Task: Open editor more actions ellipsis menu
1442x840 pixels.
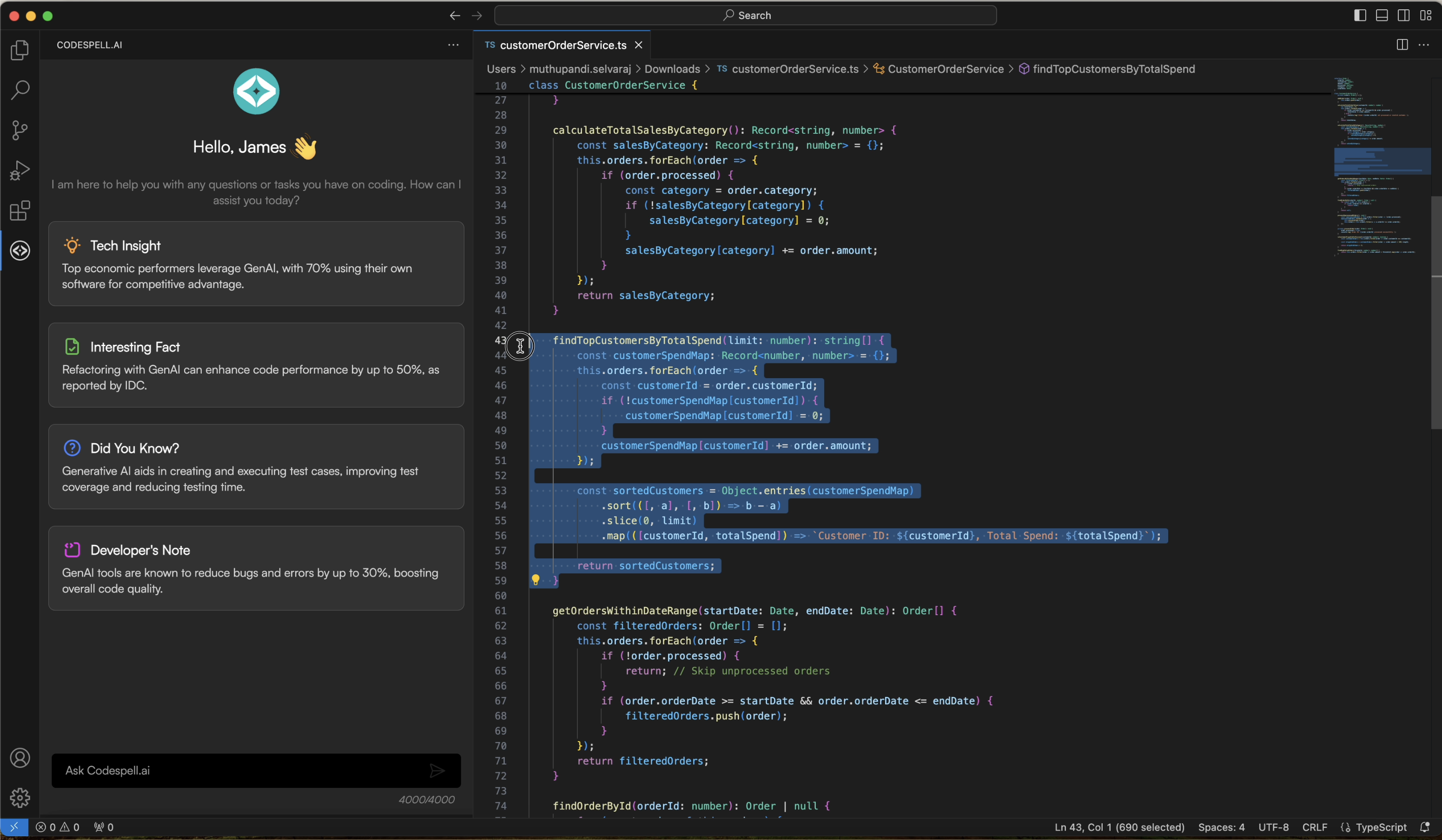Action: tap(1424, 45)
